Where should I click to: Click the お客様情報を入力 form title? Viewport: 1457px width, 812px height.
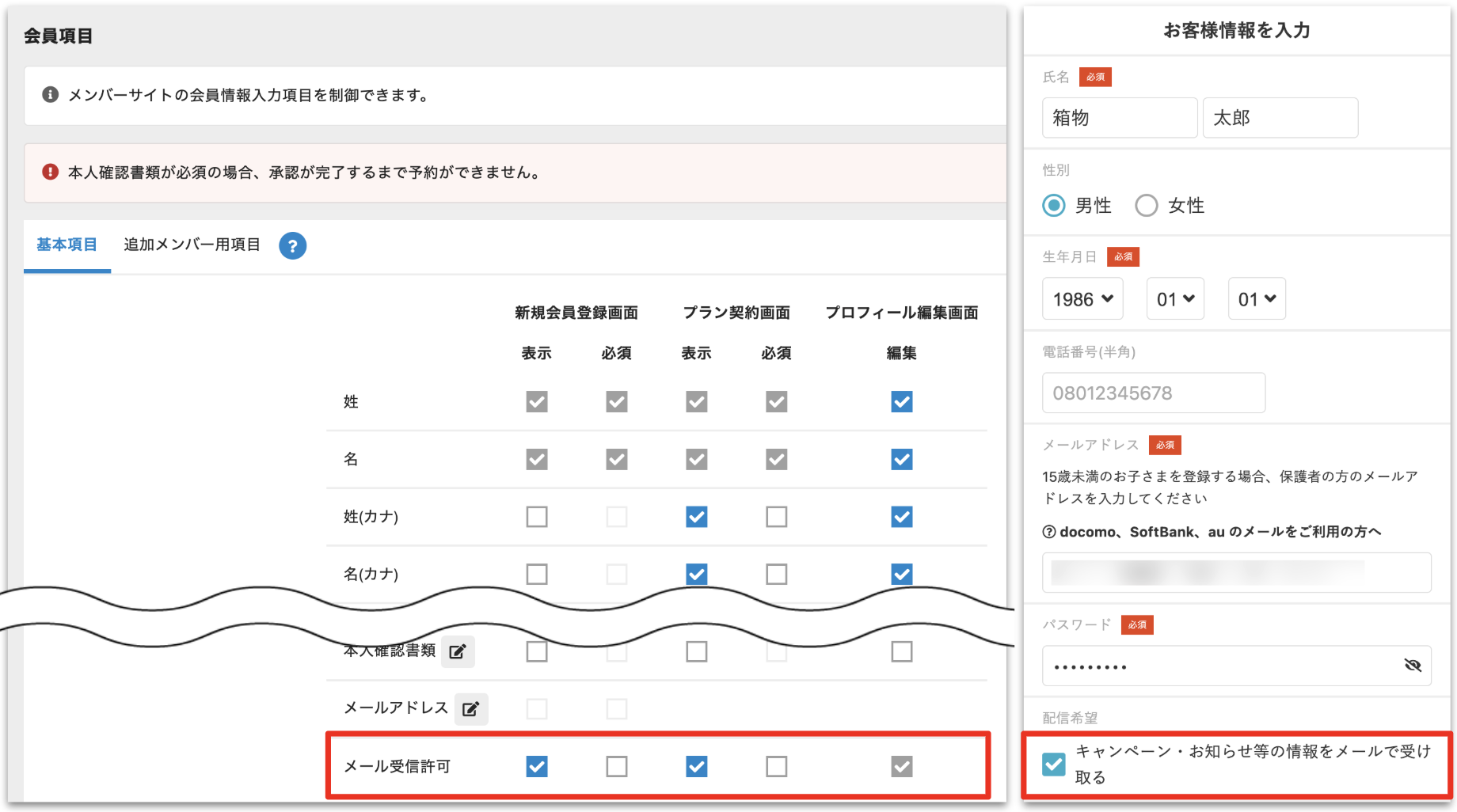click(x=1236, y=30)
